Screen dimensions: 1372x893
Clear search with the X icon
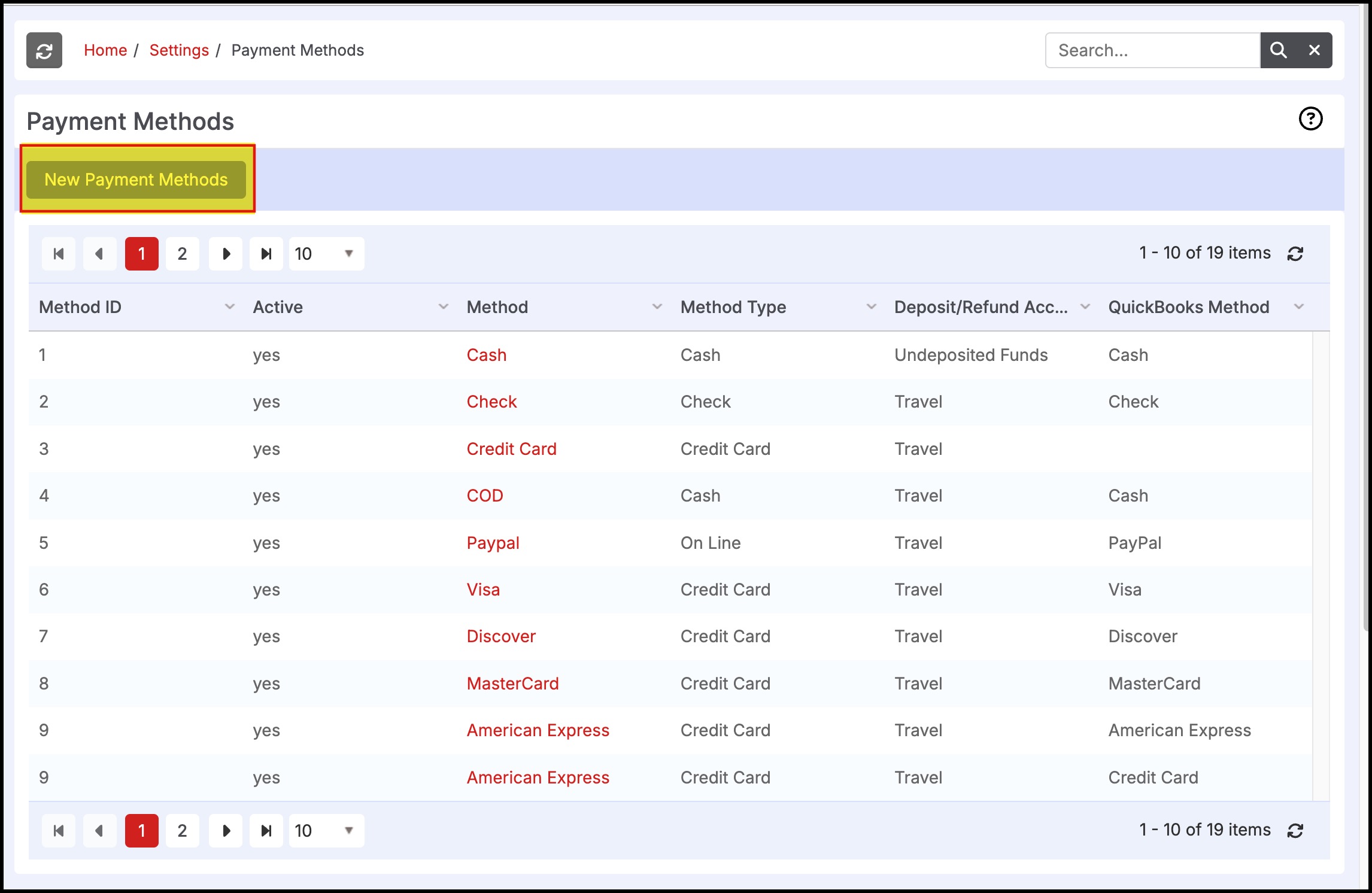pos(1314,50)
